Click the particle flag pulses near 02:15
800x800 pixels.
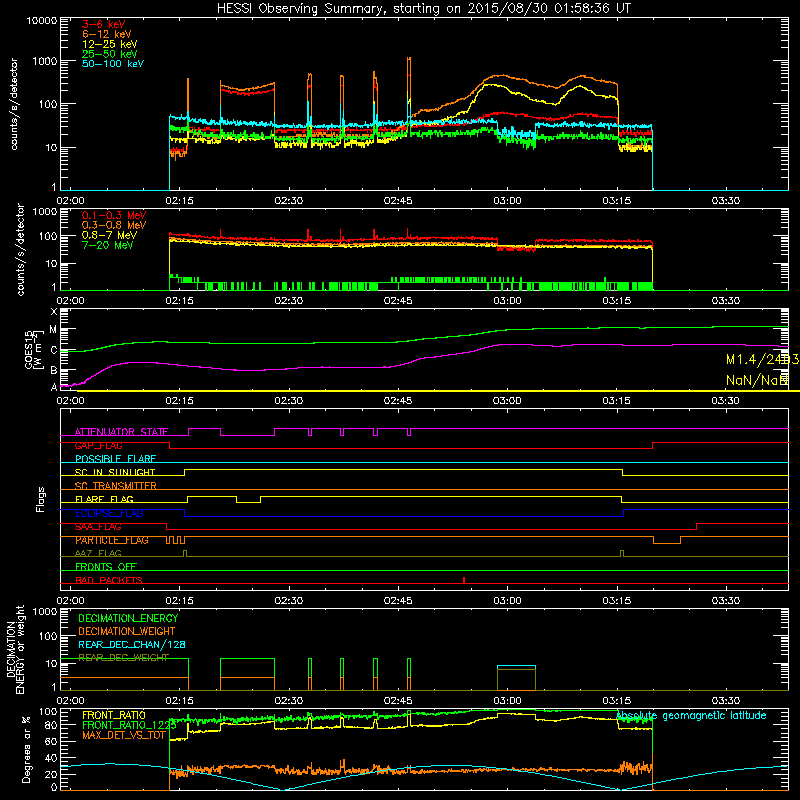pyautogui.click(x=176, y=540)
